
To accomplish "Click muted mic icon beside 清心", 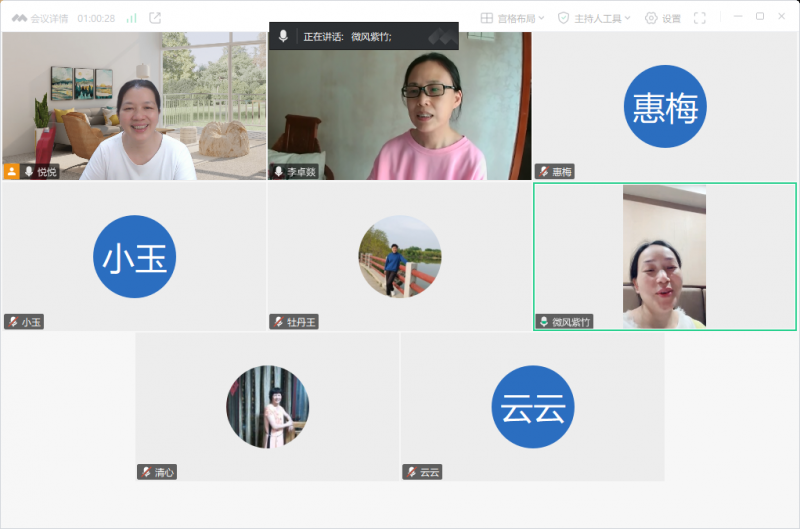I will [146, 472].
